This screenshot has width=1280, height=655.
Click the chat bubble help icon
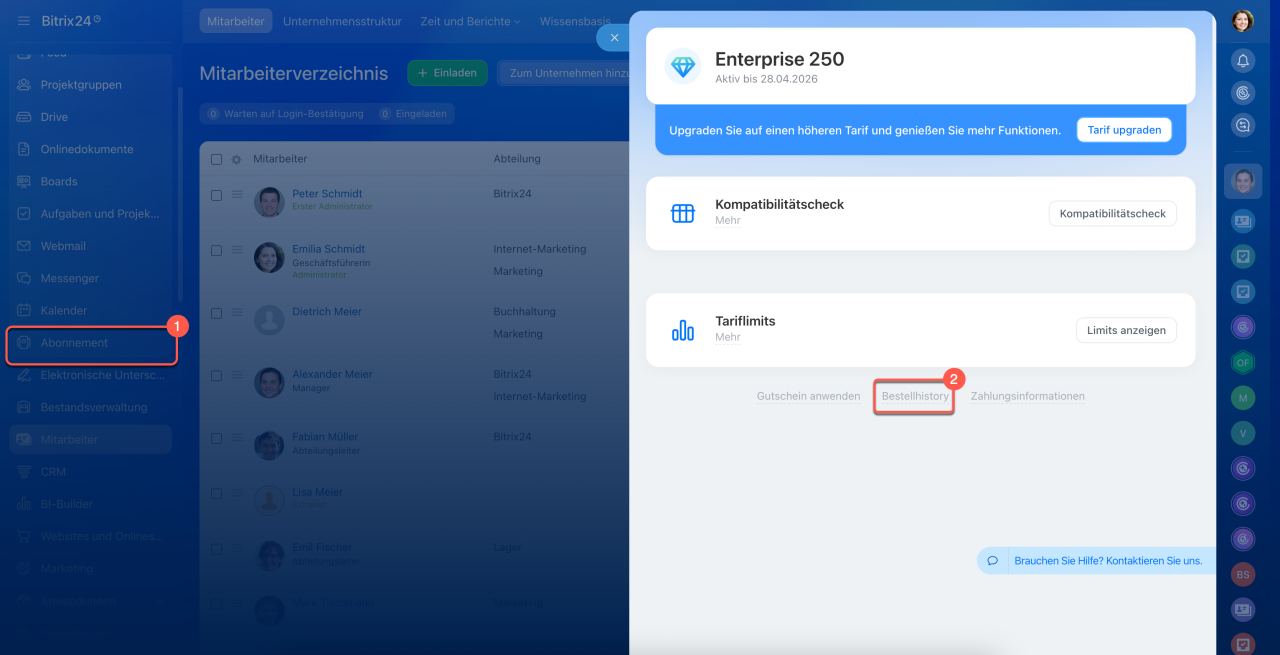pos(993,561)
